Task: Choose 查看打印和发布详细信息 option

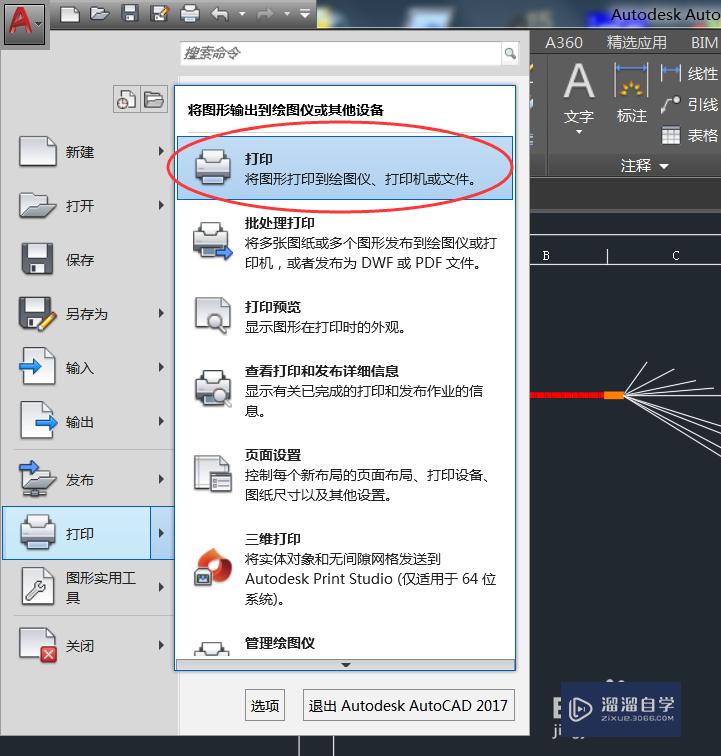Action: tap(345, 391)
